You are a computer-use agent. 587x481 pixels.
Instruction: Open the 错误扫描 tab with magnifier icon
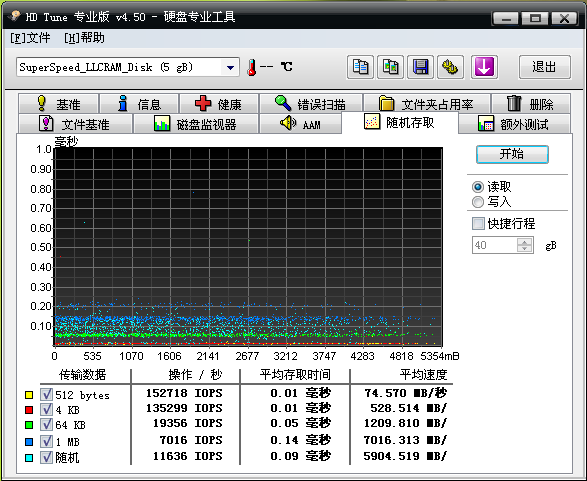click(x=311, y=104)
